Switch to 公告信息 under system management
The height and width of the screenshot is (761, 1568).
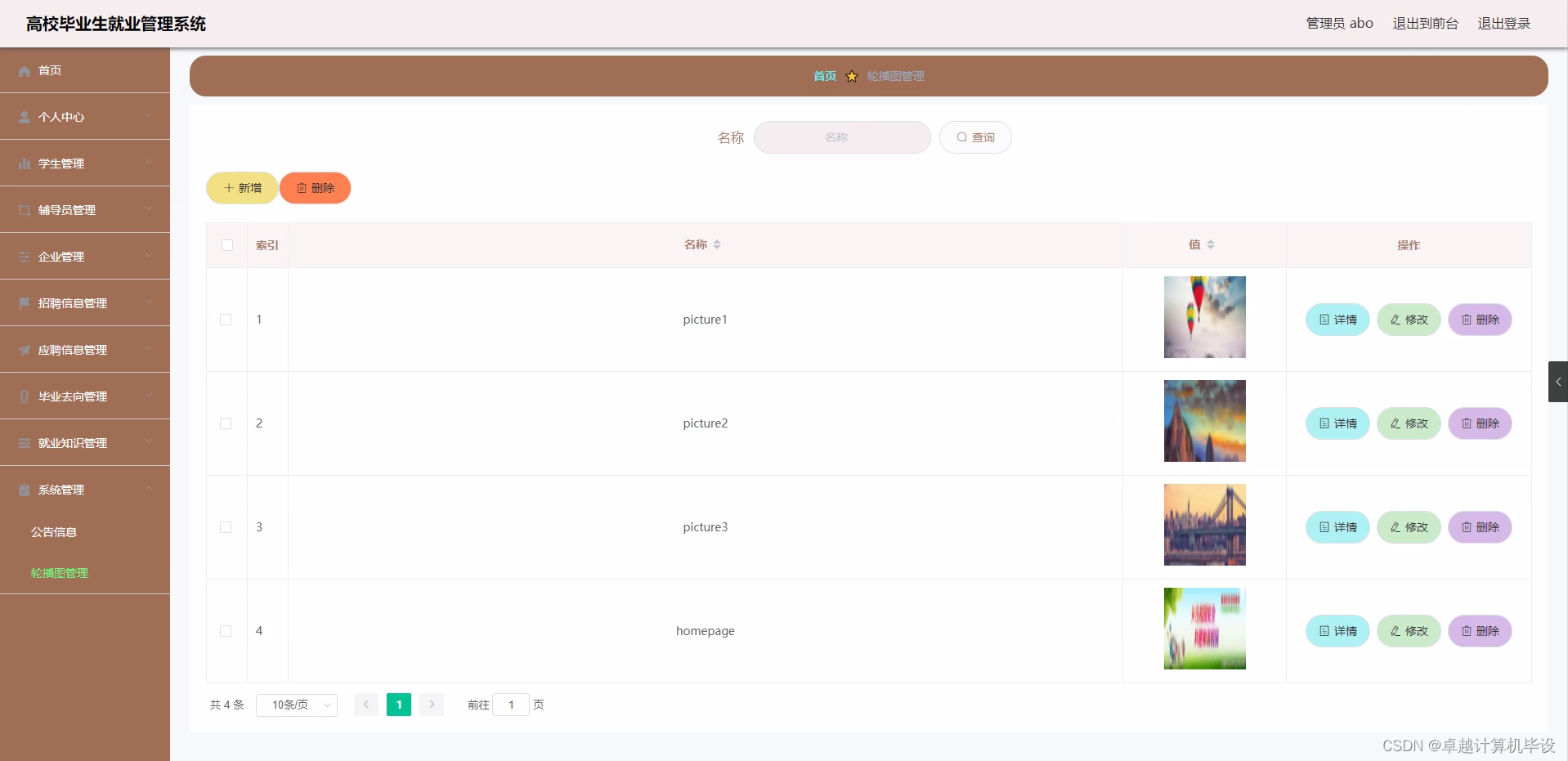(53, 531)
